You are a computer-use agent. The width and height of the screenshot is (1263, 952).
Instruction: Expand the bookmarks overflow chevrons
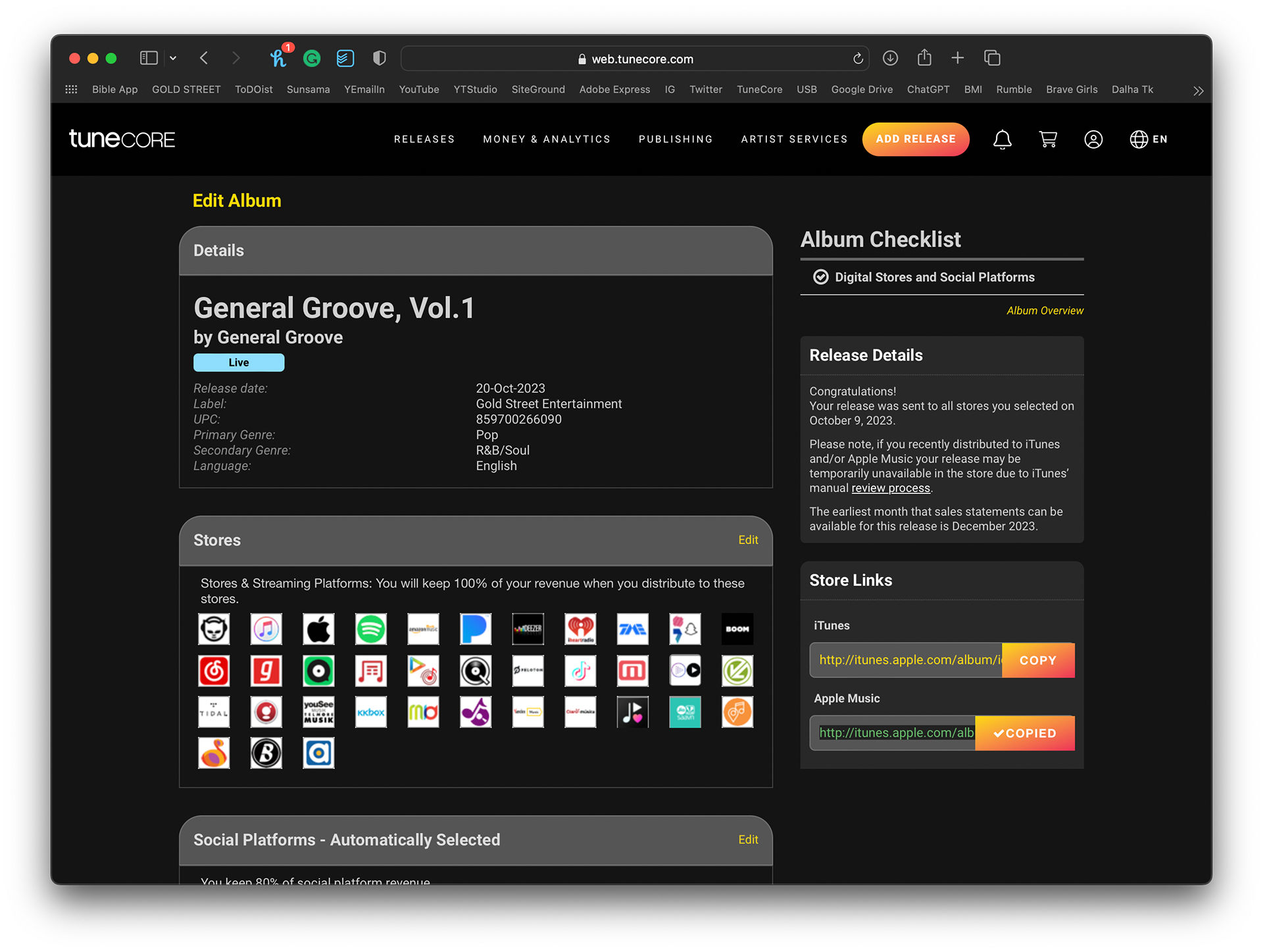pos(1198,91)
